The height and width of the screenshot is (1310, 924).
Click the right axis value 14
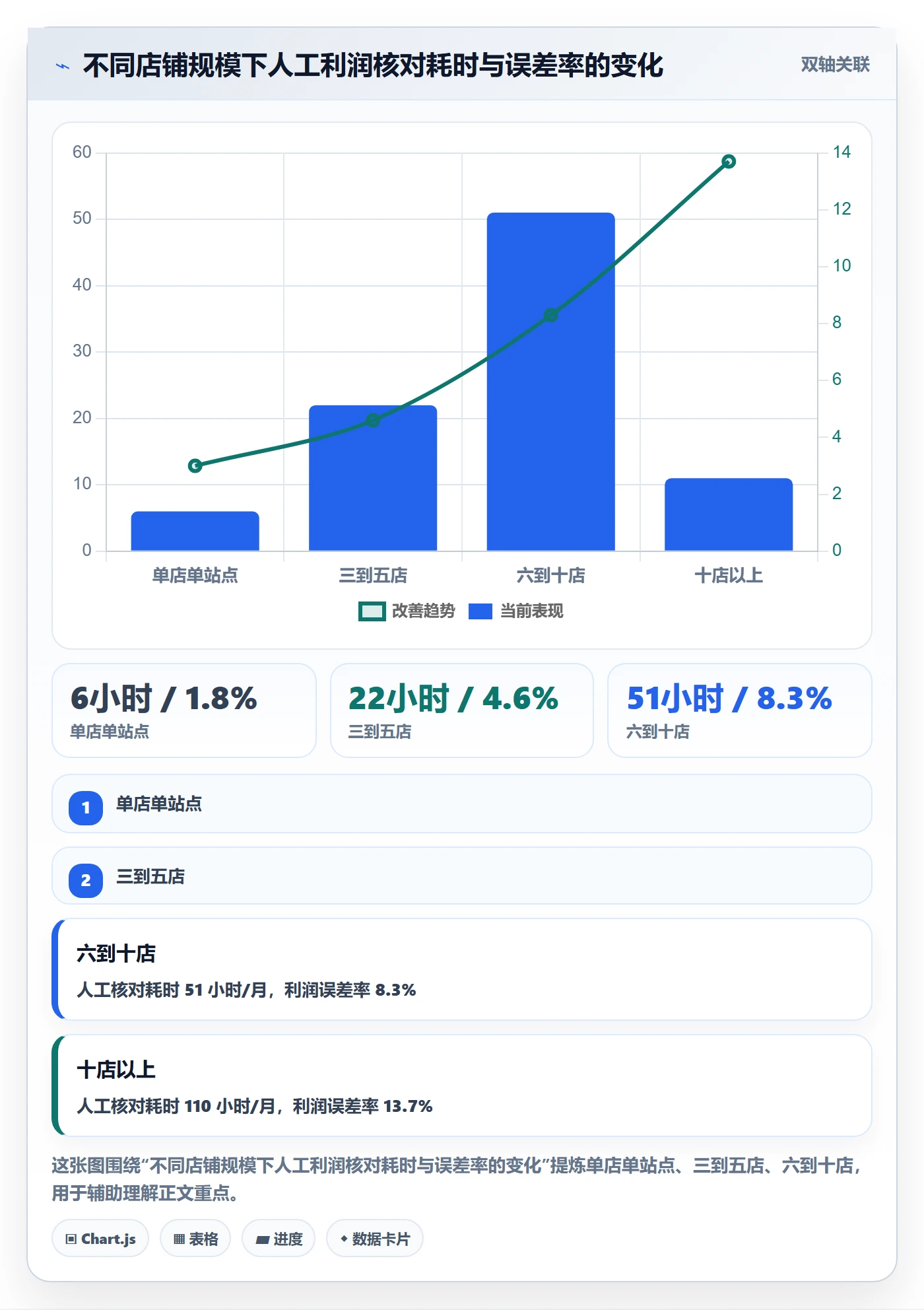click(841, 153)
